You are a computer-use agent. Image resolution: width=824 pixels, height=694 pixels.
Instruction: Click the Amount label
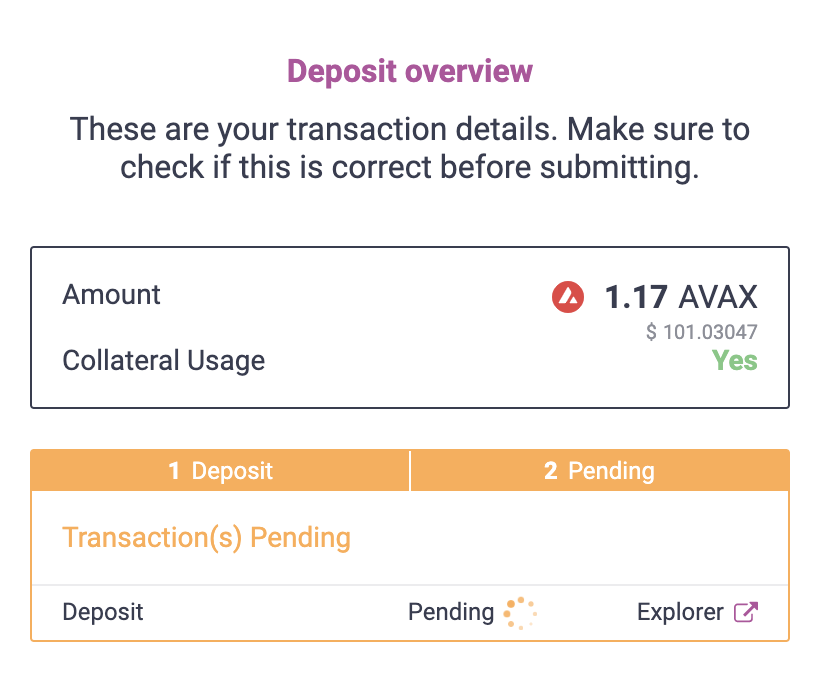tap(111, 295)
